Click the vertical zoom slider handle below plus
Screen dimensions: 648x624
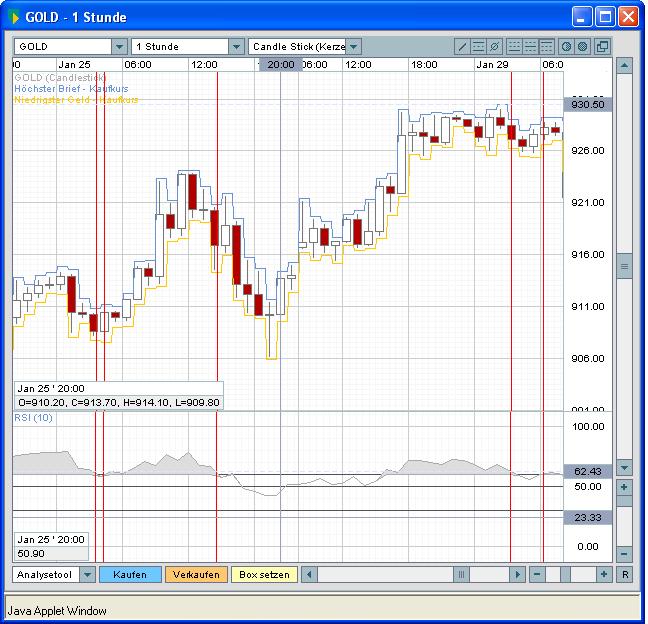[624, 501]
